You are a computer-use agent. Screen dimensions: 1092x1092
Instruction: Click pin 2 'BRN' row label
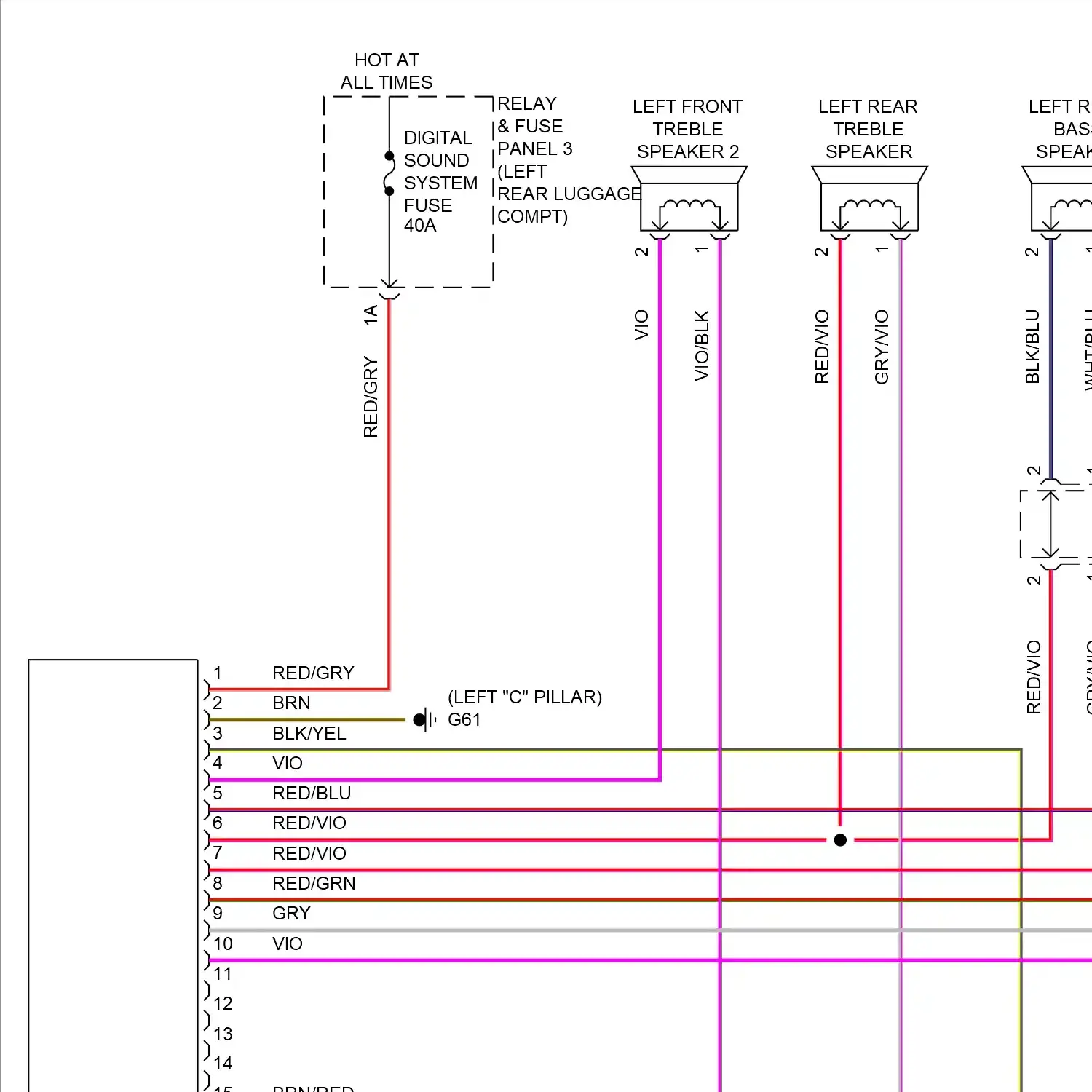pos(291,703)
